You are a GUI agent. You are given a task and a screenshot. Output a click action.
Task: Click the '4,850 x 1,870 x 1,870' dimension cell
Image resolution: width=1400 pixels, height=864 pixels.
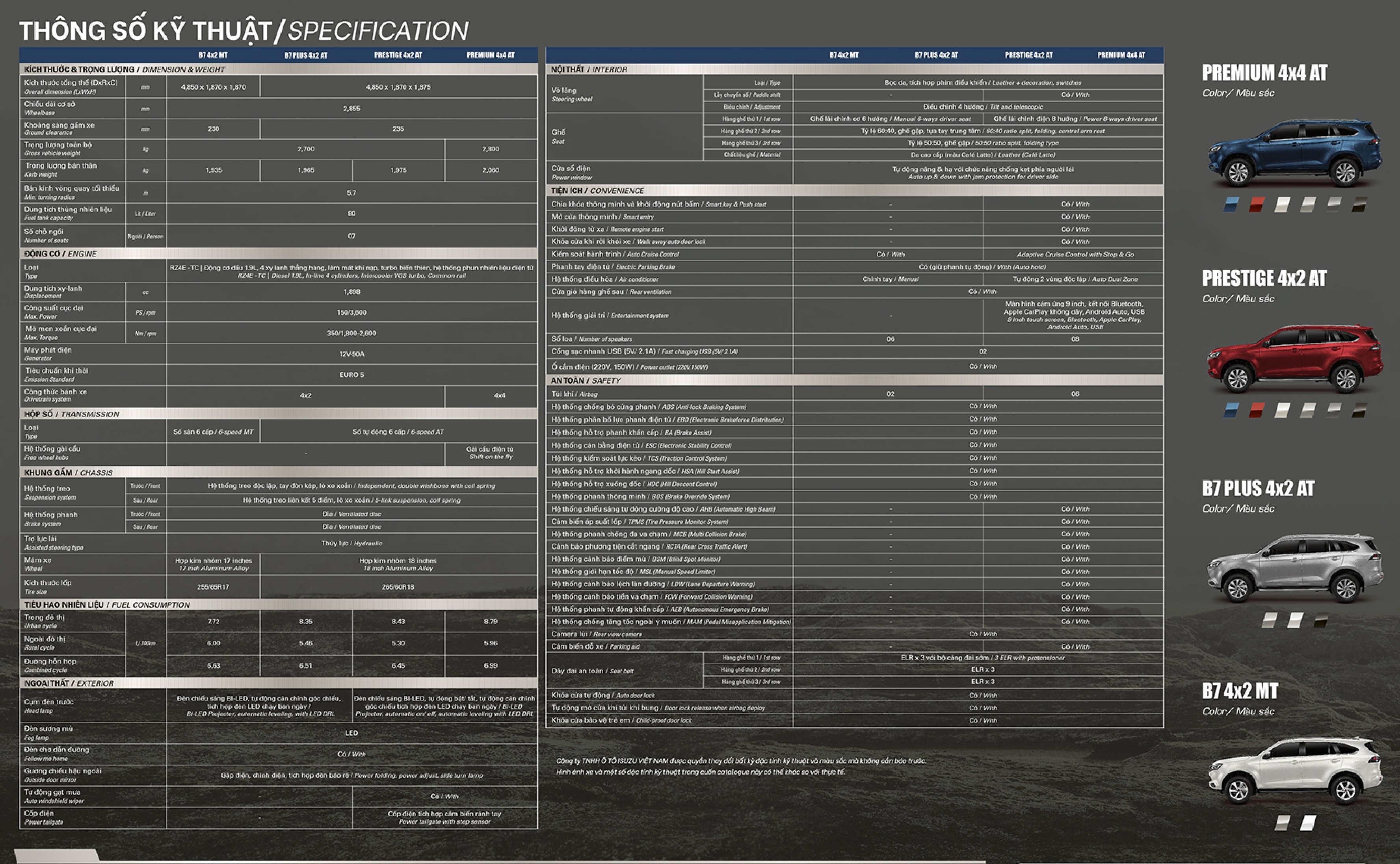click(x=213, y=87)
